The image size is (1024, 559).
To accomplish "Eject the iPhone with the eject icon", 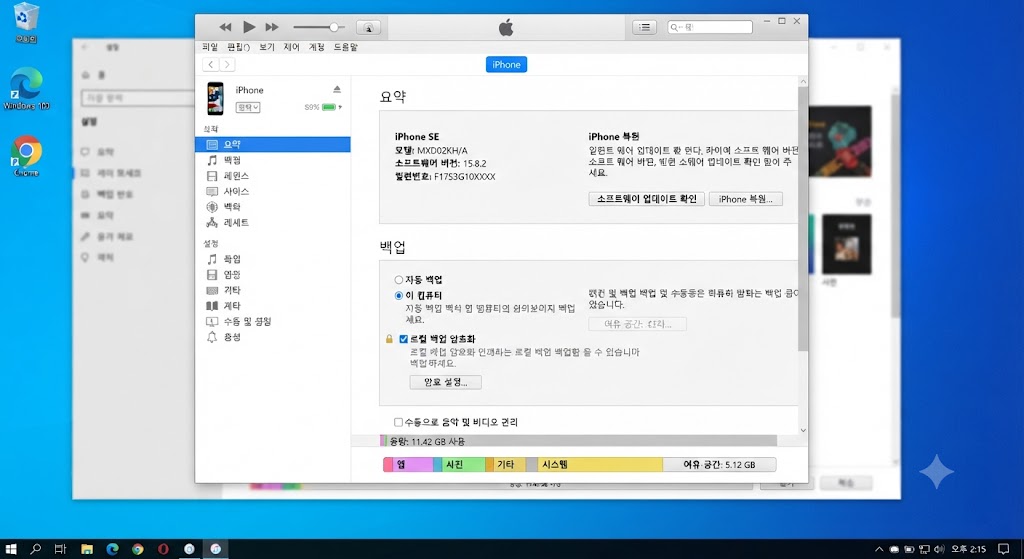I will 337,89.
